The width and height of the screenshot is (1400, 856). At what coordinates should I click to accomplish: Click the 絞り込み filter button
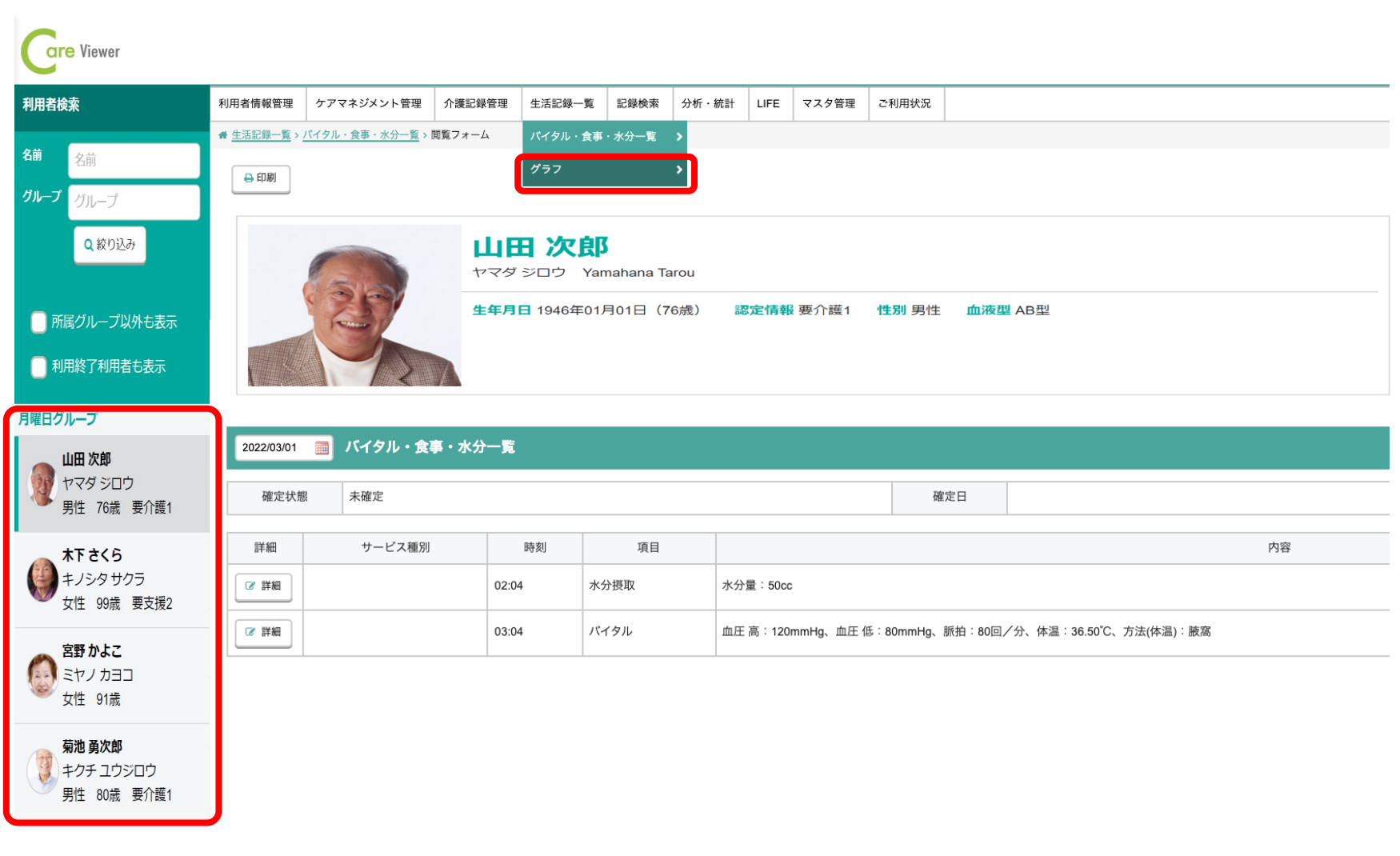click(110, 245)
